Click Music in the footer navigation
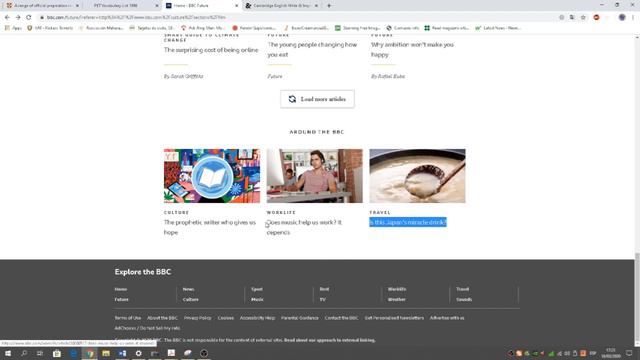 (257, 299)
